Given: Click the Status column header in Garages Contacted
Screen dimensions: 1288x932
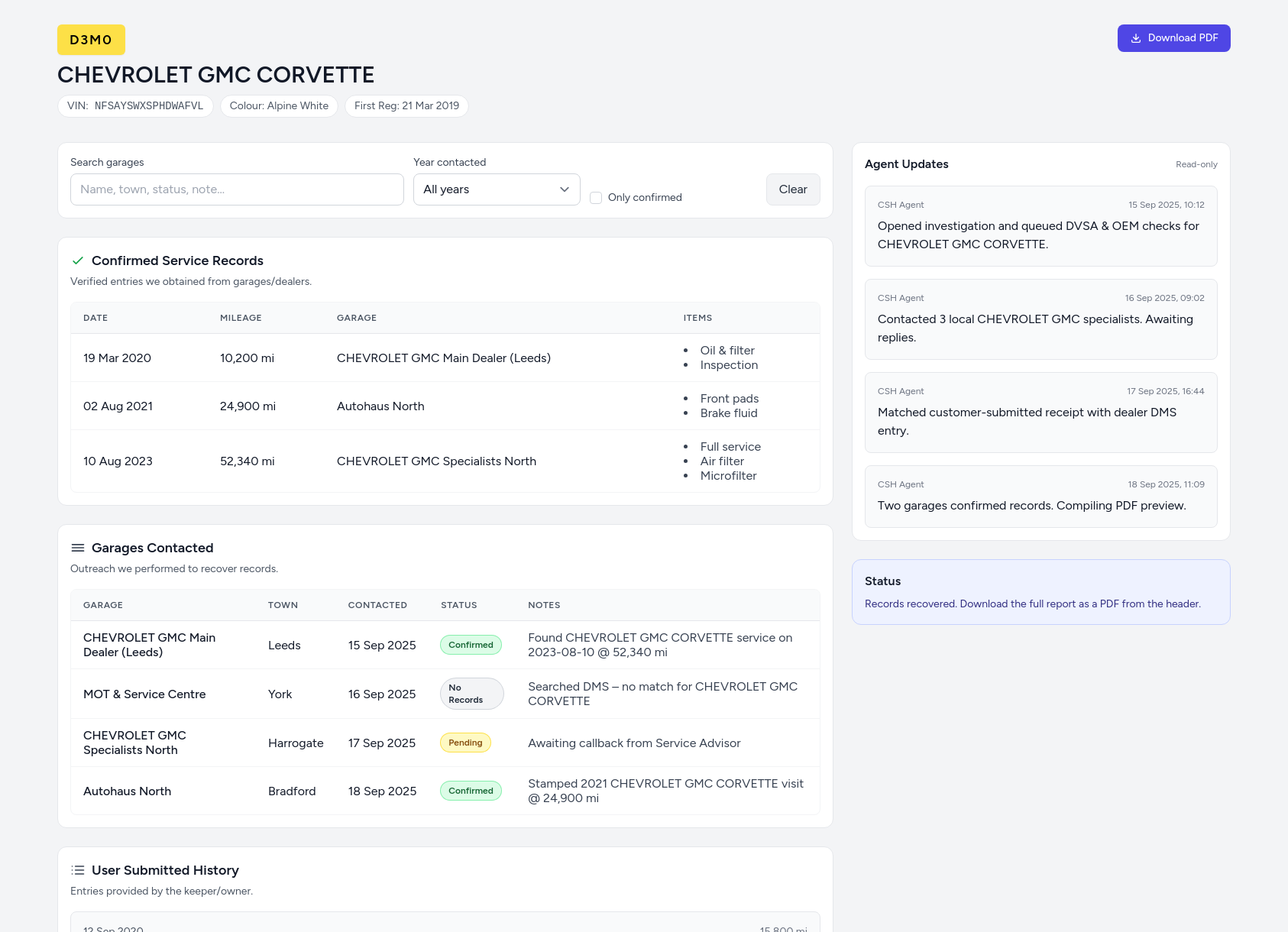Looking at the screenshot, I should [x=458, y=605].
